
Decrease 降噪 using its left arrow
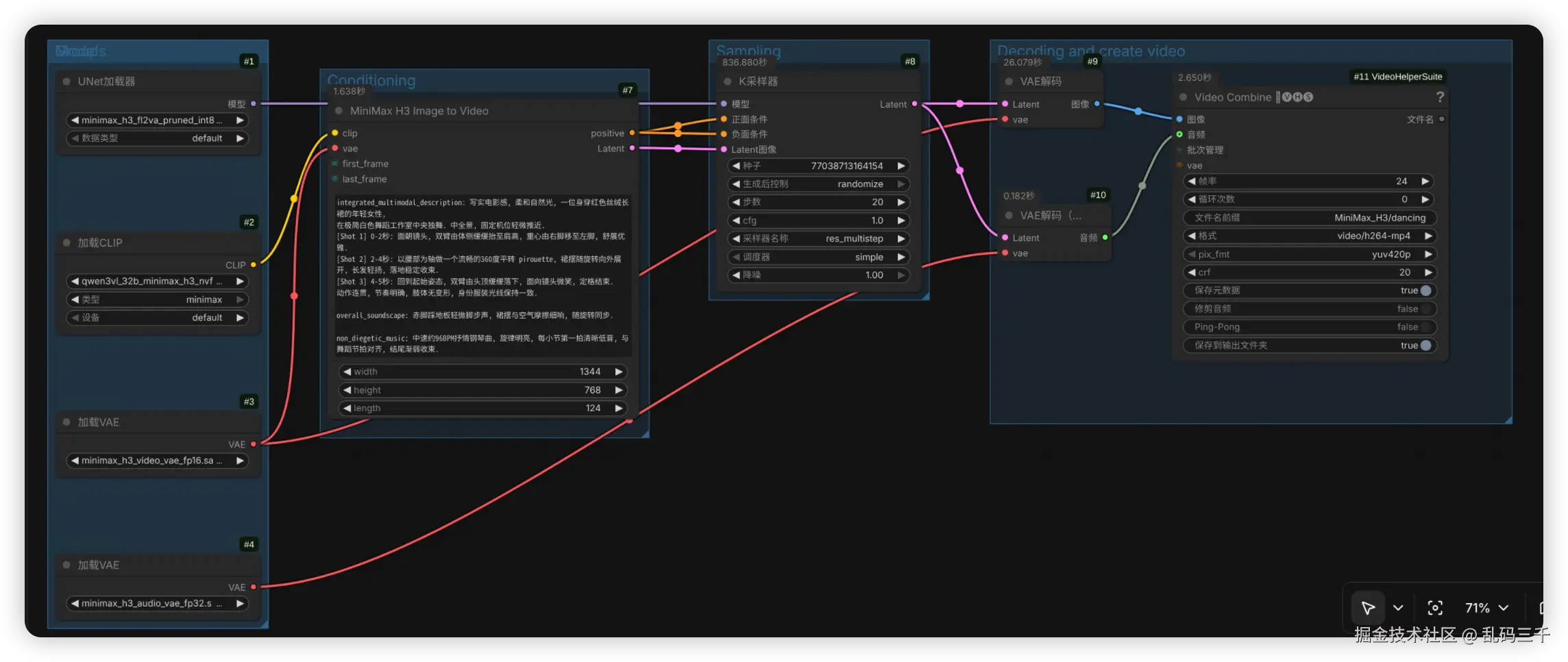pos(736,275)
